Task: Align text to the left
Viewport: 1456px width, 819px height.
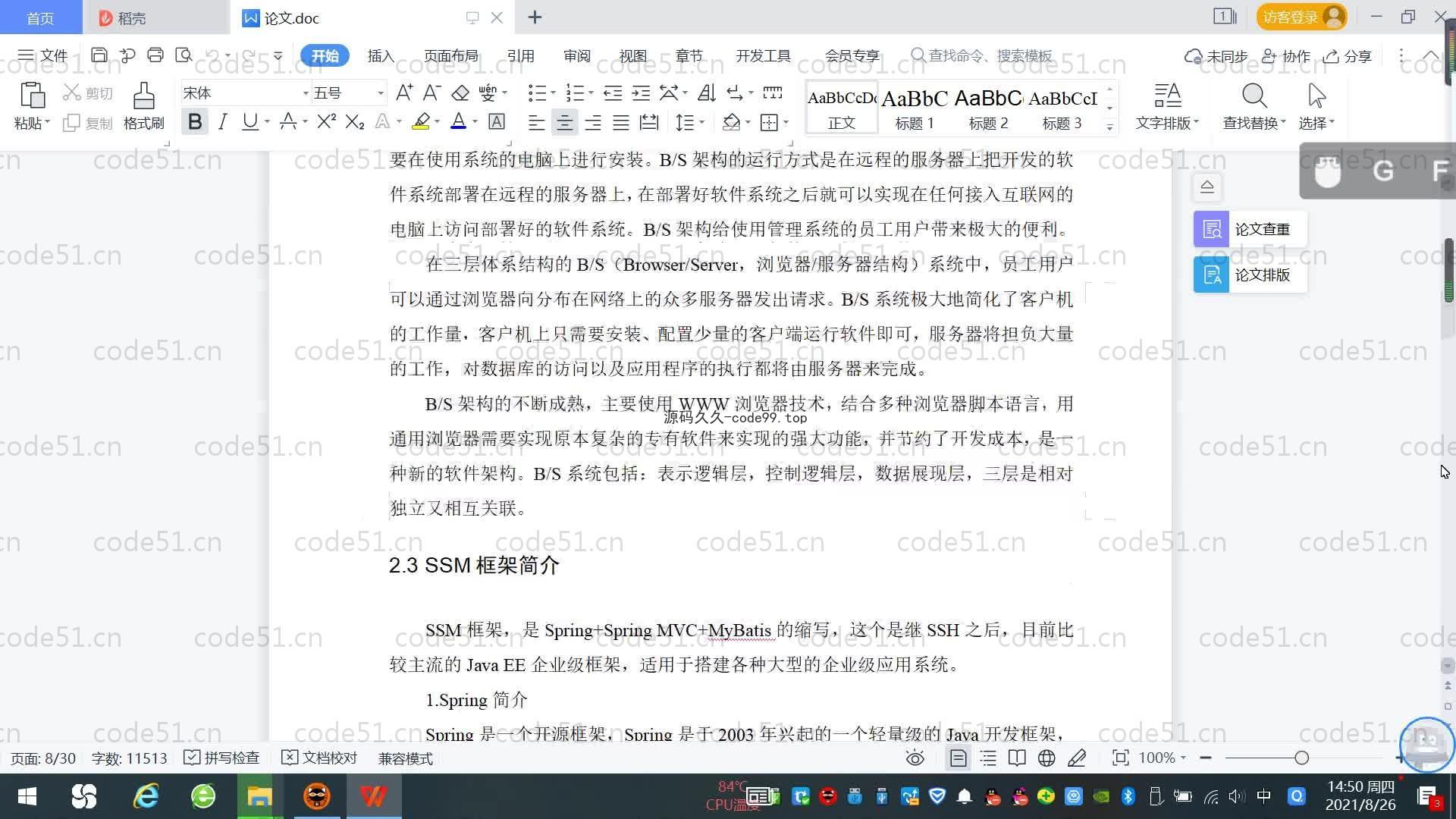Action: 537,122
